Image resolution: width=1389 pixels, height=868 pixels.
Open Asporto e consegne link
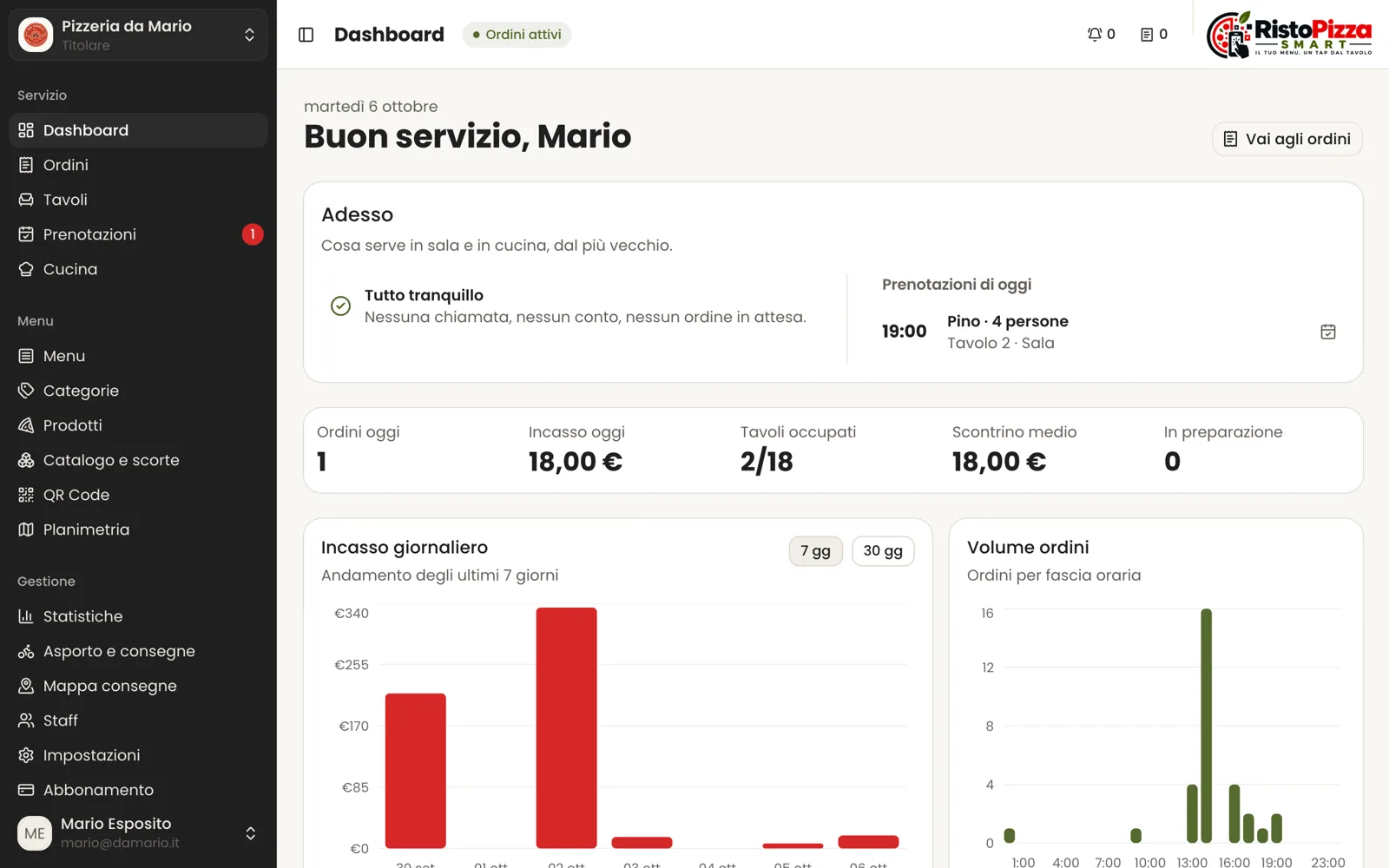point(138,651)
